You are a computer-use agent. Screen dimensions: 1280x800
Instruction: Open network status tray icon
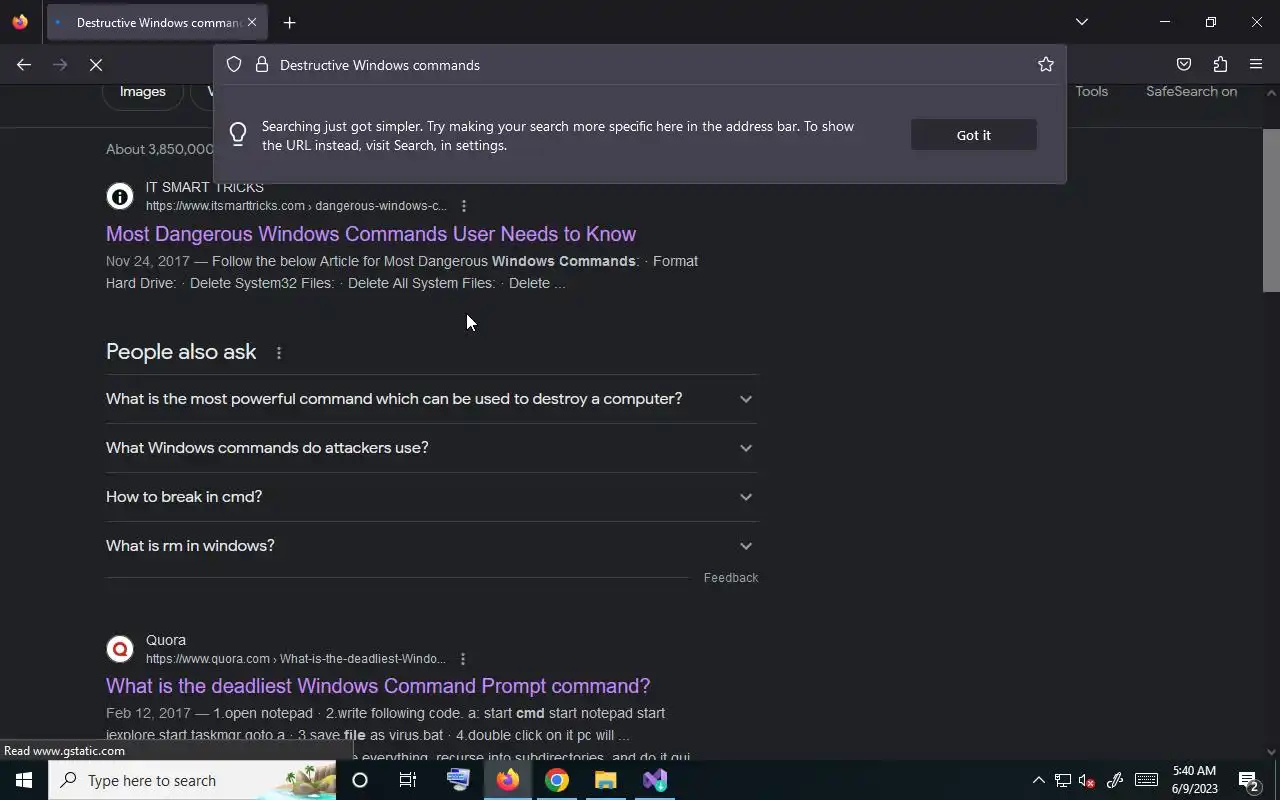1063,780
